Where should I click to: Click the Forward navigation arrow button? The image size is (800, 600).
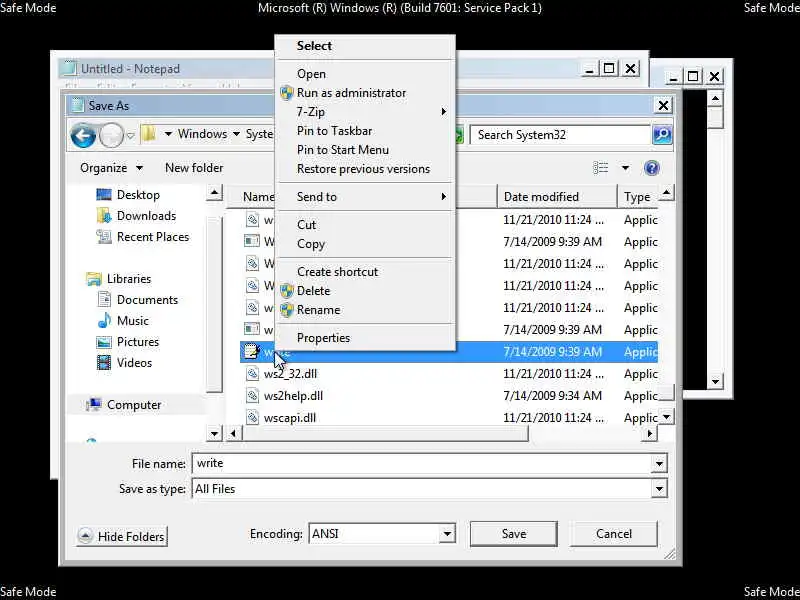tap(111, 135)
